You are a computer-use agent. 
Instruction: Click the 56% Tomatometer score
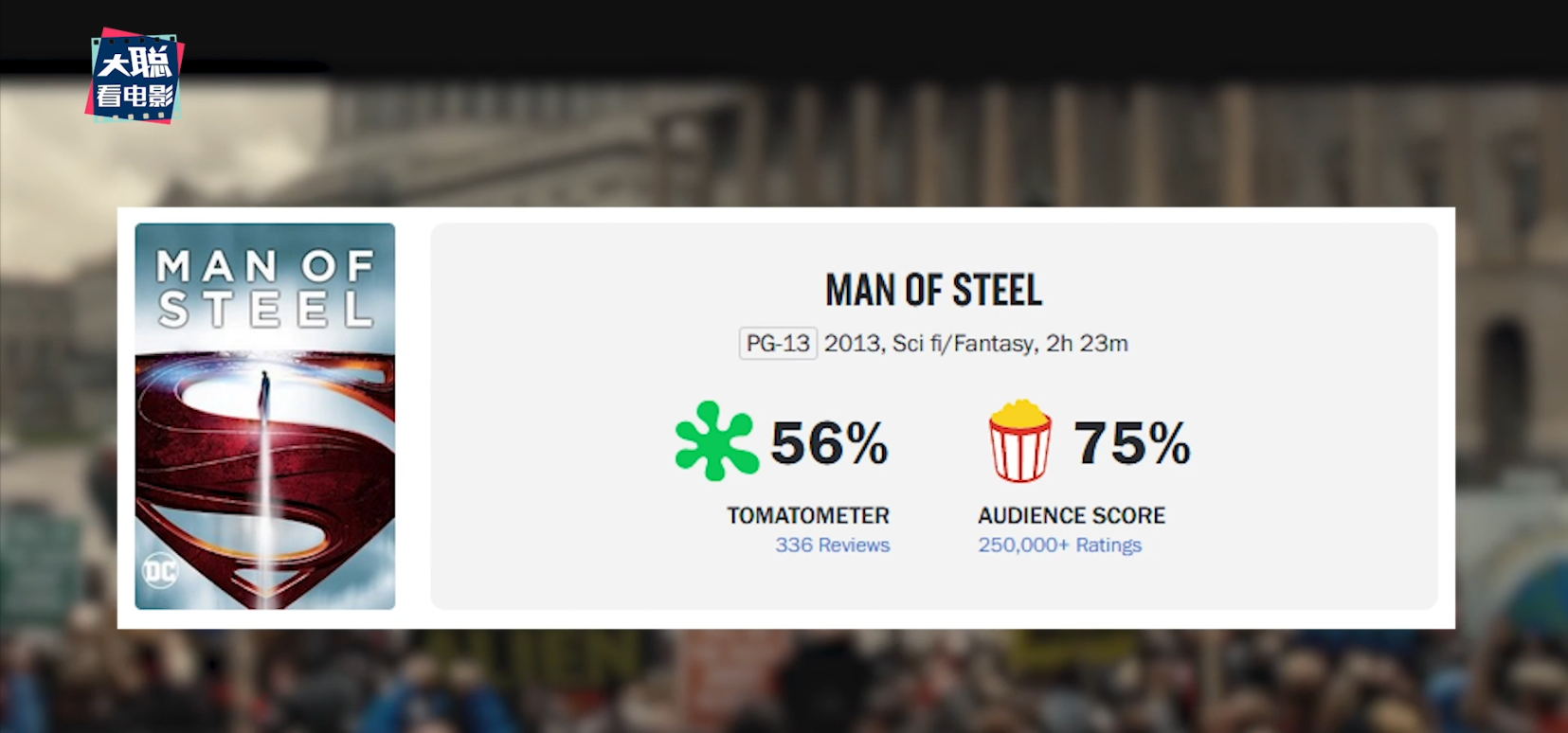pos(829,443)
